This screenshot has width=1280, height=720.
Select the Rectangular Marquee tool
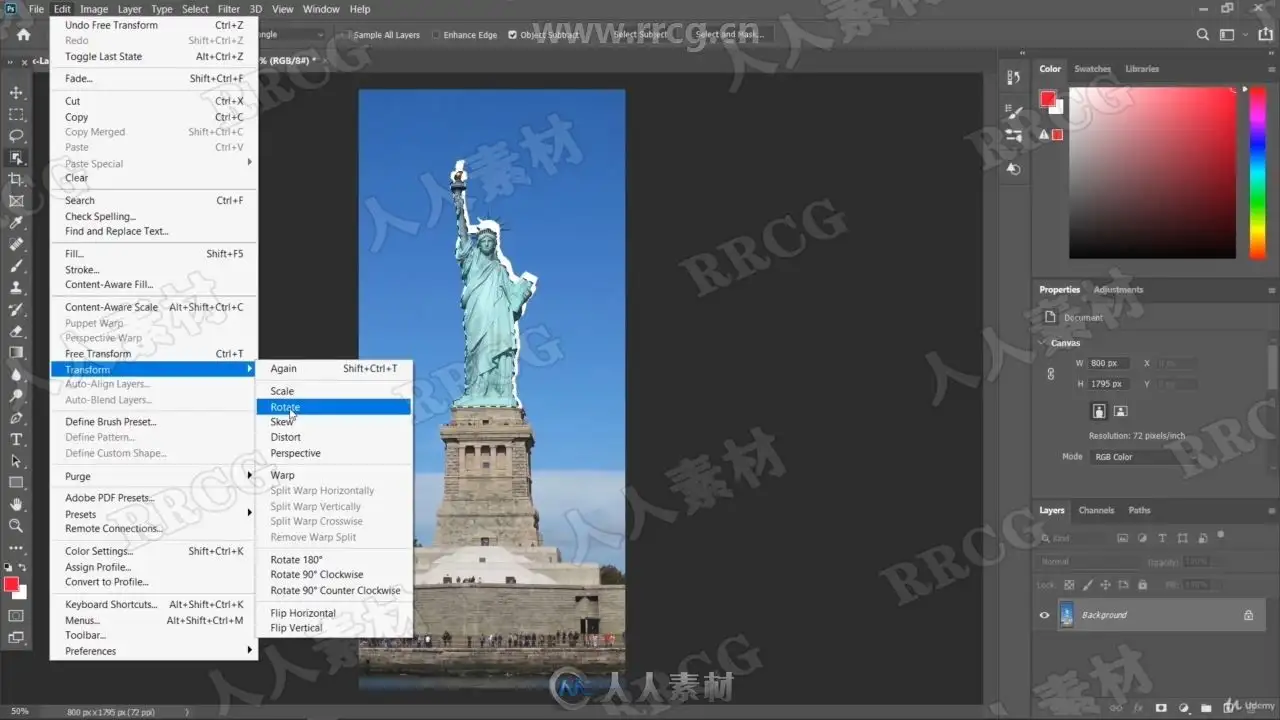[x=16, y=114]
